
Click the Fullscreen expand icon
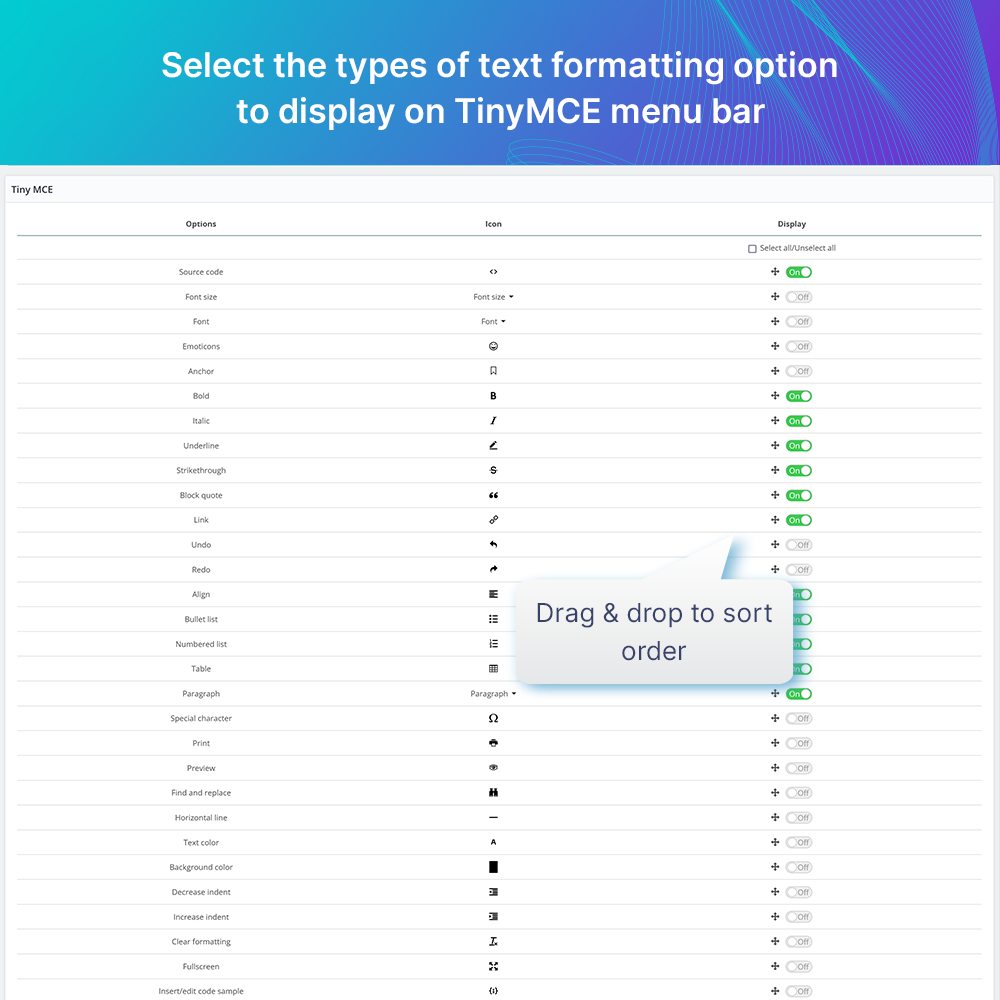pos(493,966)
